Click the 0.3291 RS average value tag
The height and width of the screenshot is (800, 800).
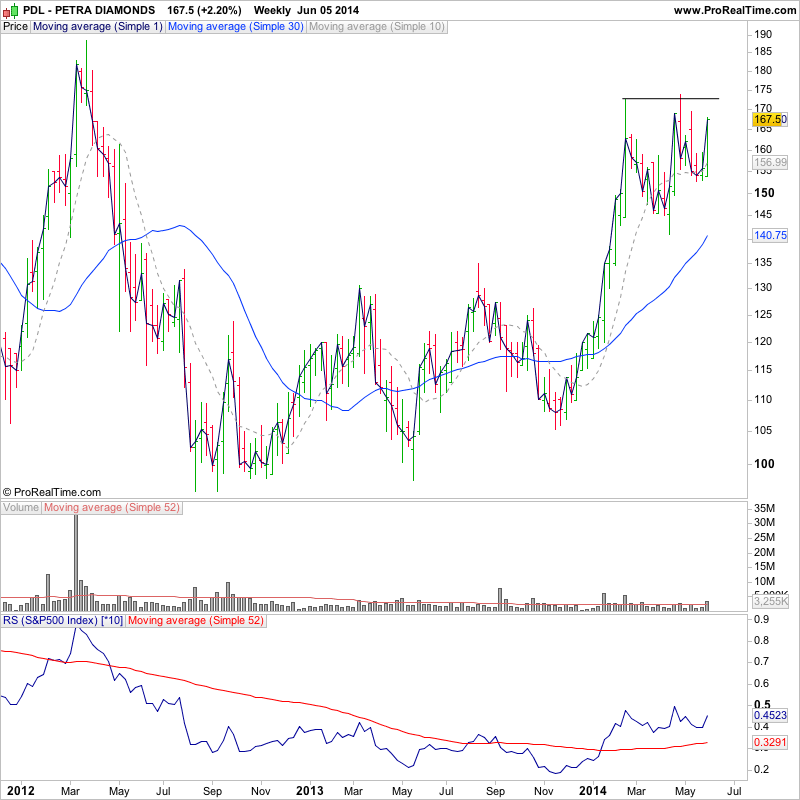click(770, 742)
